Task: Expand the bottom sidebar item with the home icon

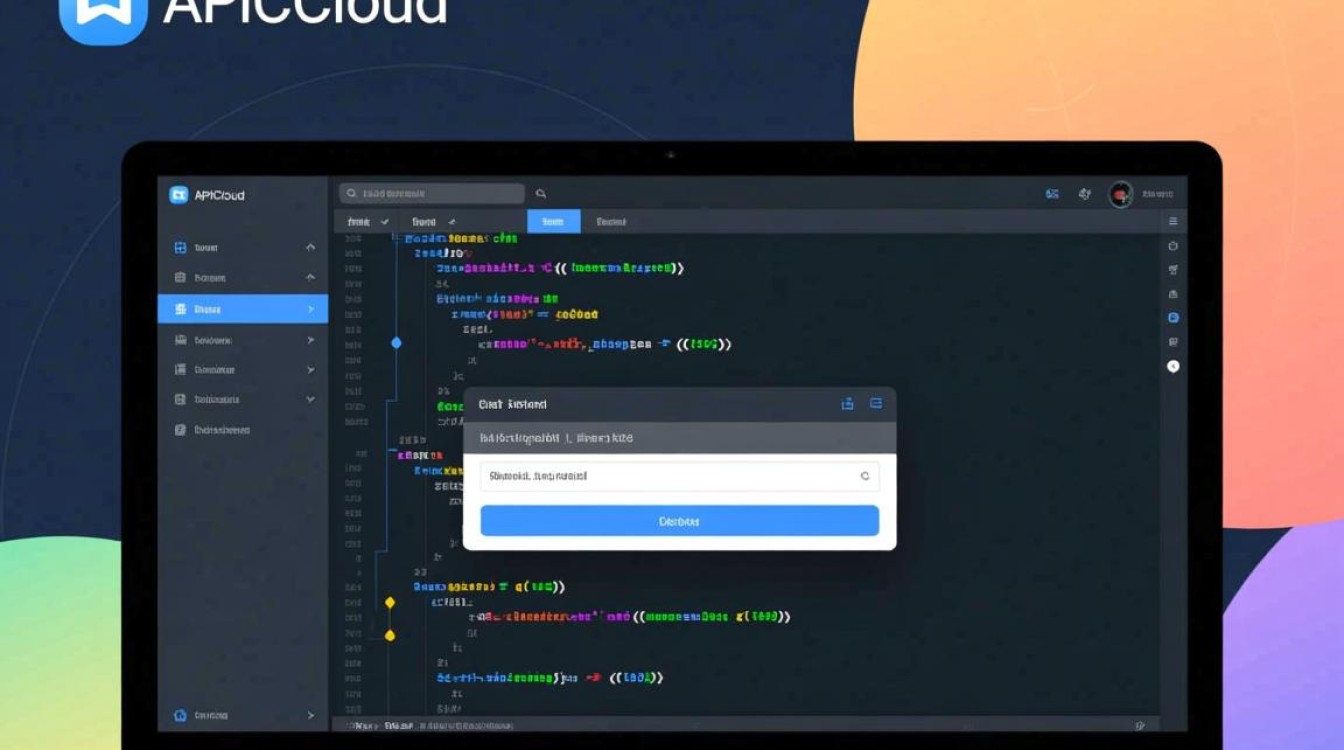Action: [x=310, y=715]
